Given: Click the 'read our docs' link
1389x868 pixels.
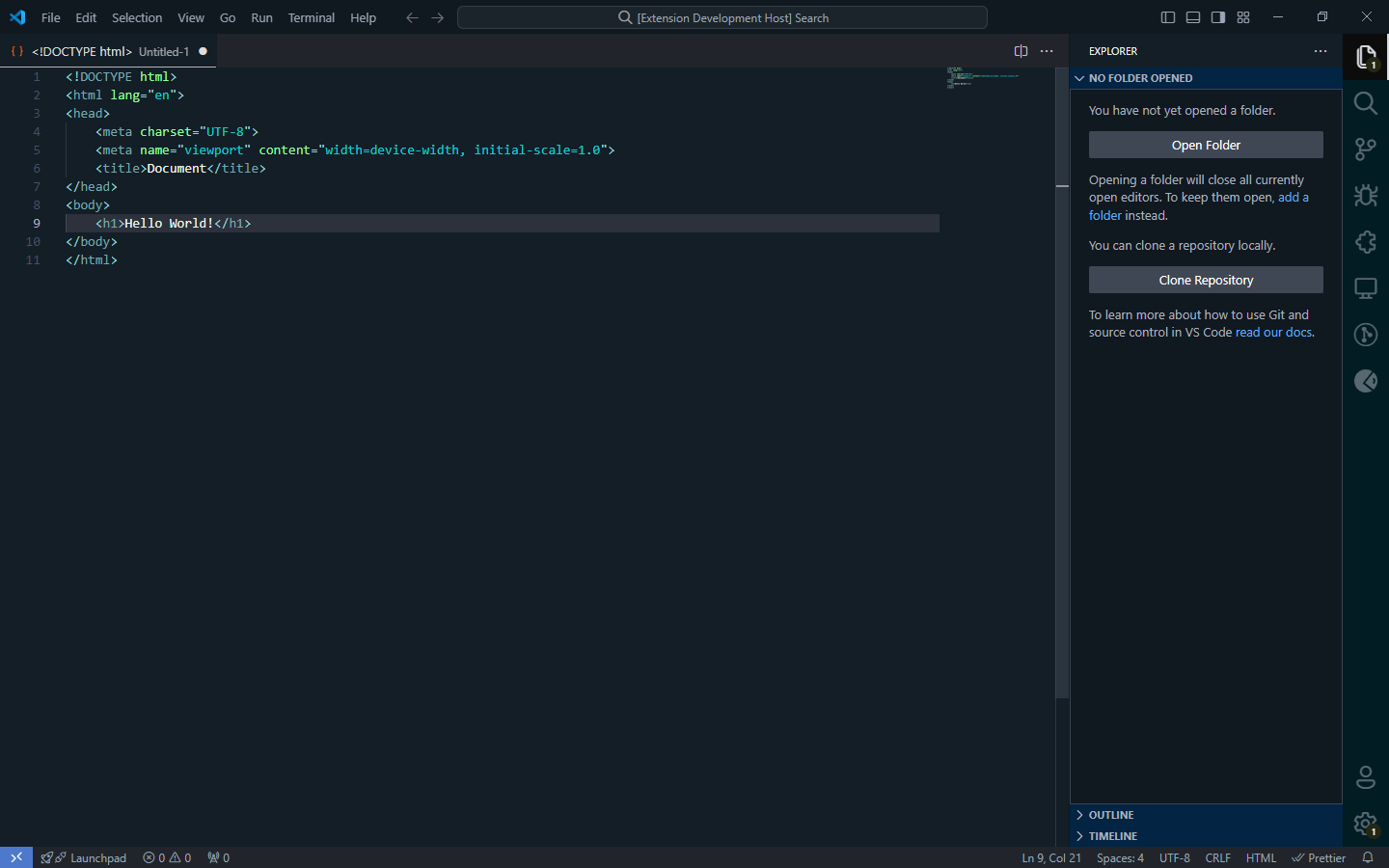Looking at the screenshot, I should [x=1273, y=332].
